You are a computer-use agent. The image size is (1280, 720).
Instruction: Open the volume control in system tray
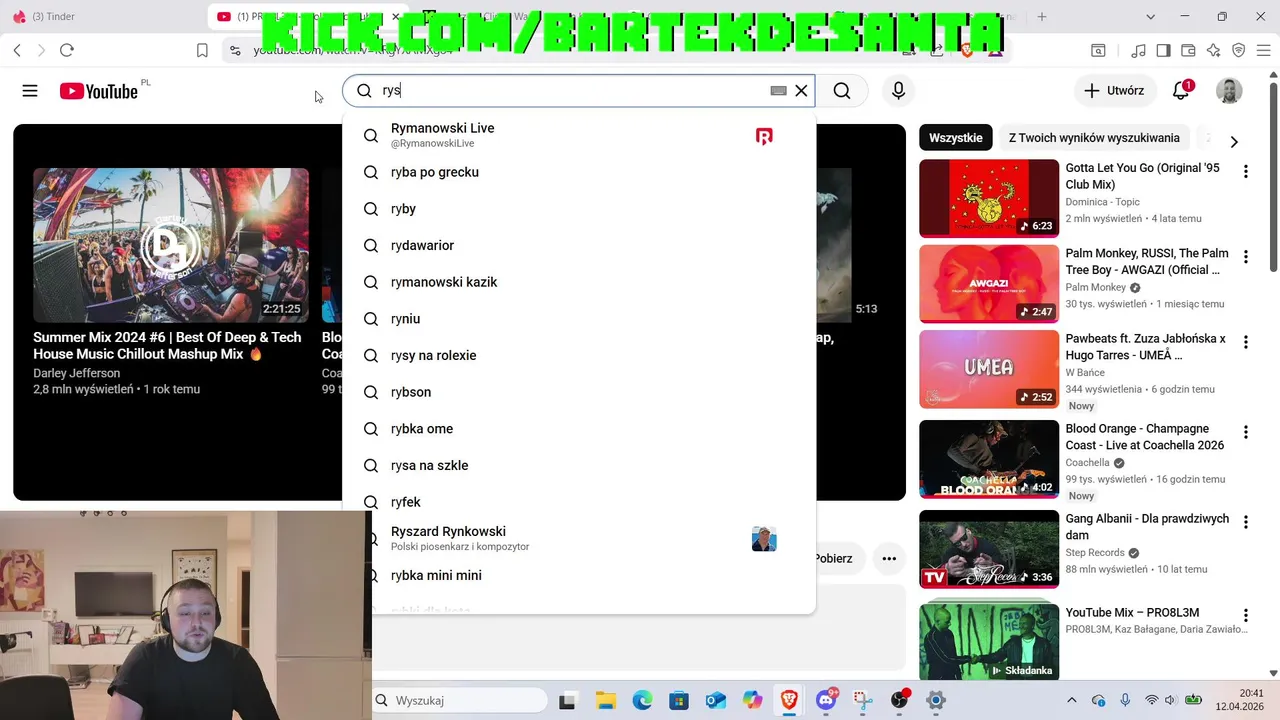click(x=1171, y=701)
